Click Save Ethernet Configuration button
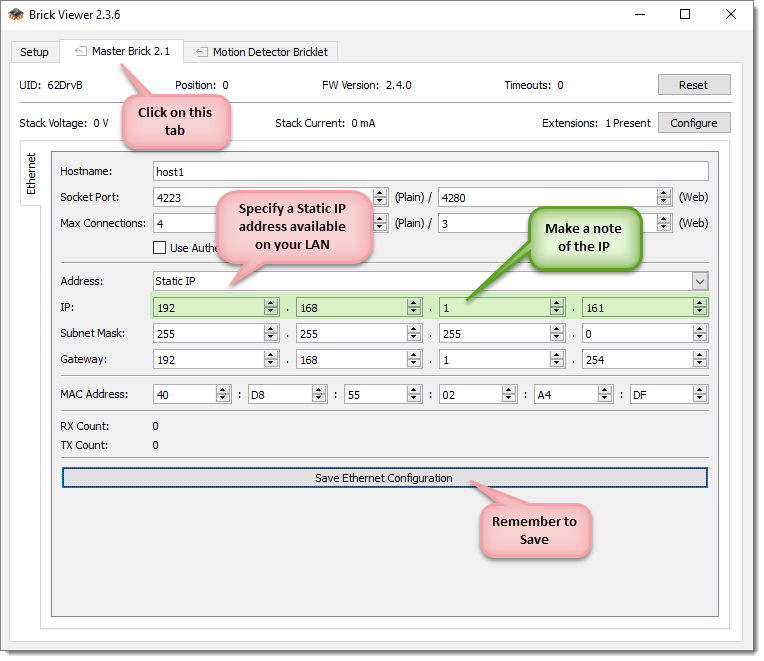The height and width of the screenshot is (661, 764). [384, 478]
